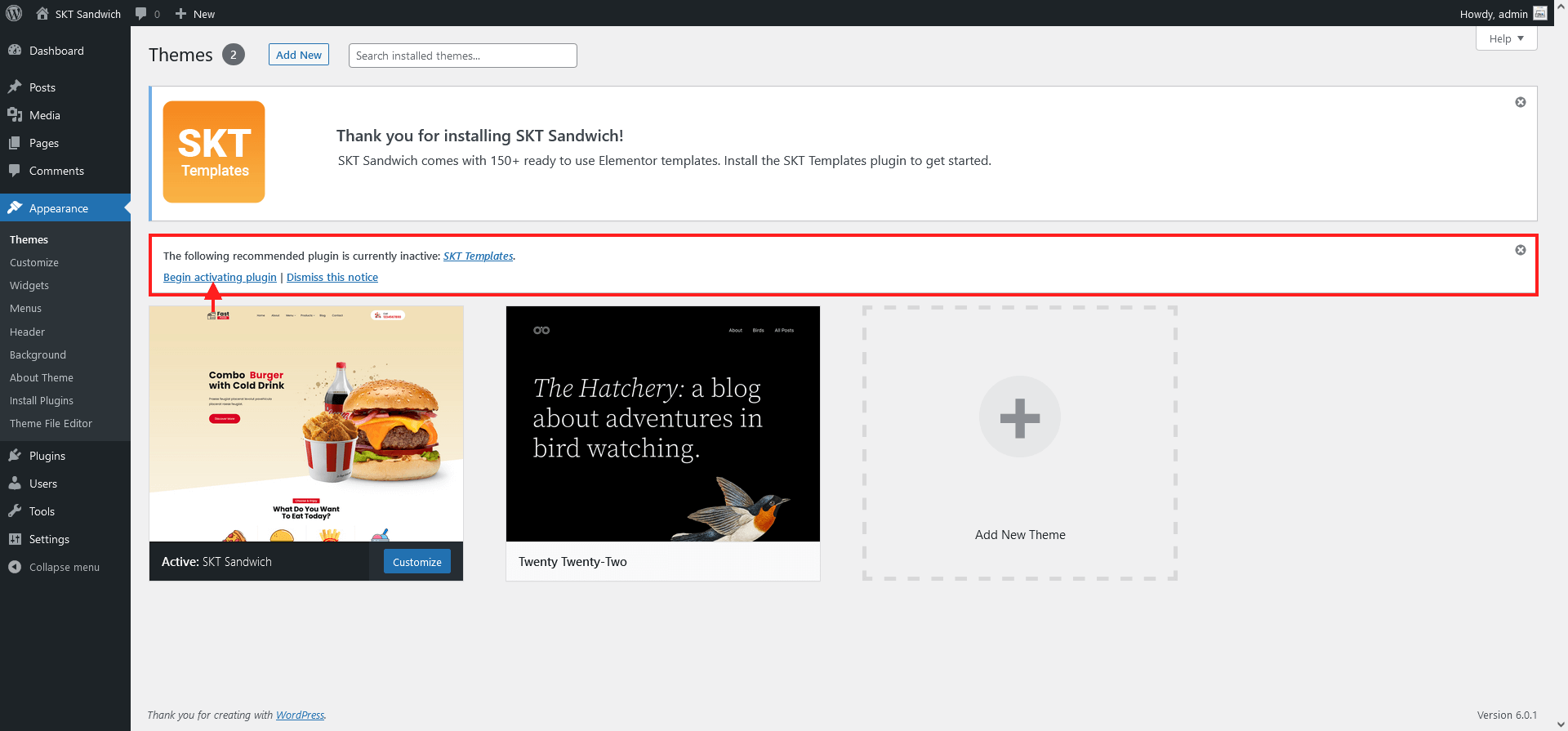The image size is (1568, 731).
Task: Click the Howdy, admin account menu
Action: pos(1503,14)
